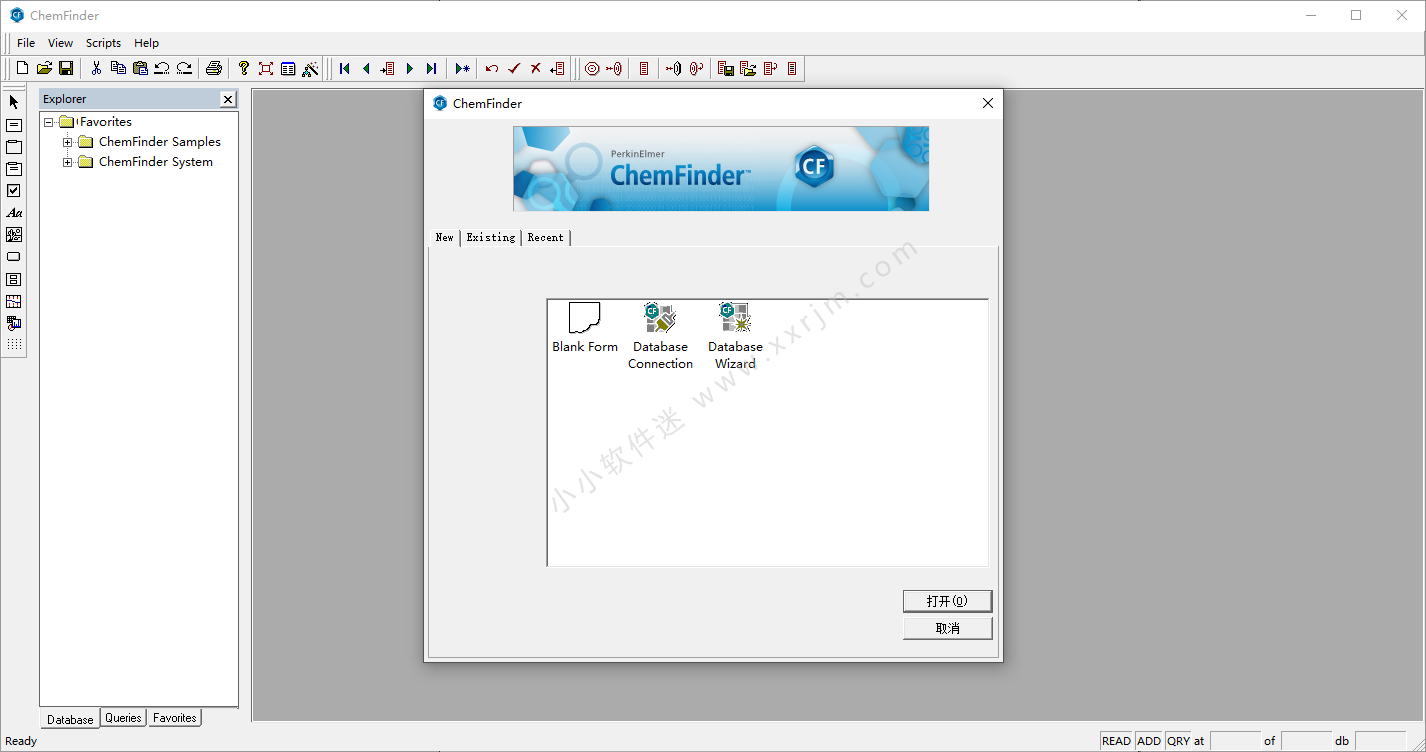Select the Frame tool in the left toolbox
The image size is (1426, 752).
14,147
